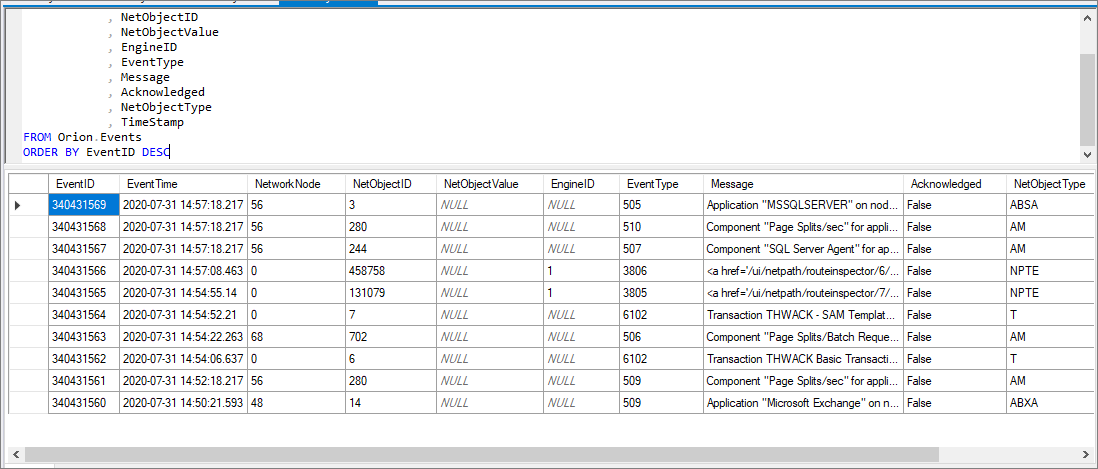Select EventID cell 340431567
Image resolution: width=1098 pixels, height=469 pixels.
pos(84,248)
